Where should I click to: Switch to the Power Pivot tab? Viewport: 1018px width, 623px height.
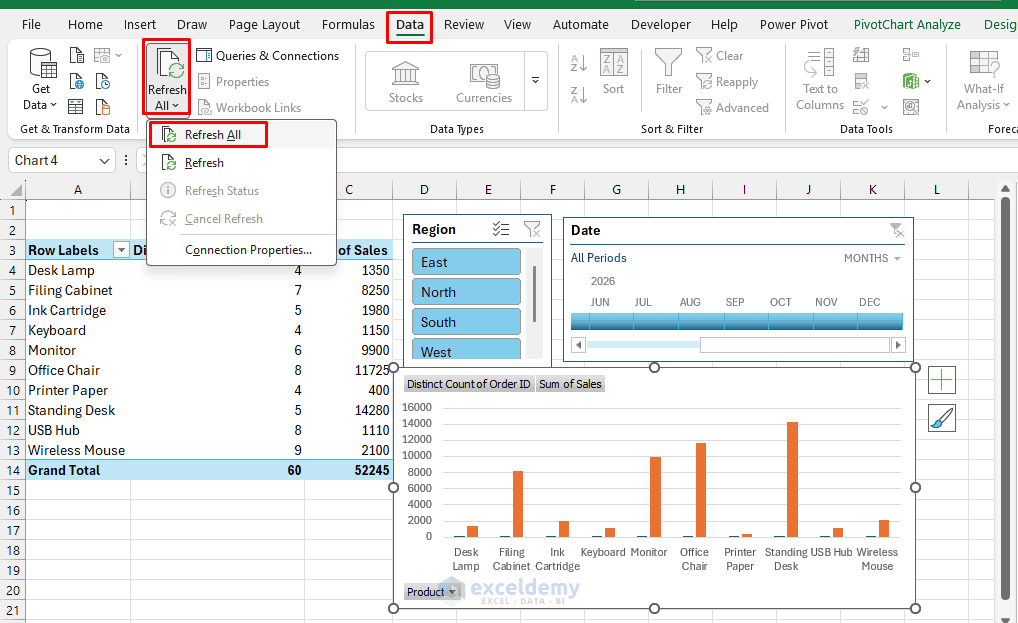pos(793,25)
